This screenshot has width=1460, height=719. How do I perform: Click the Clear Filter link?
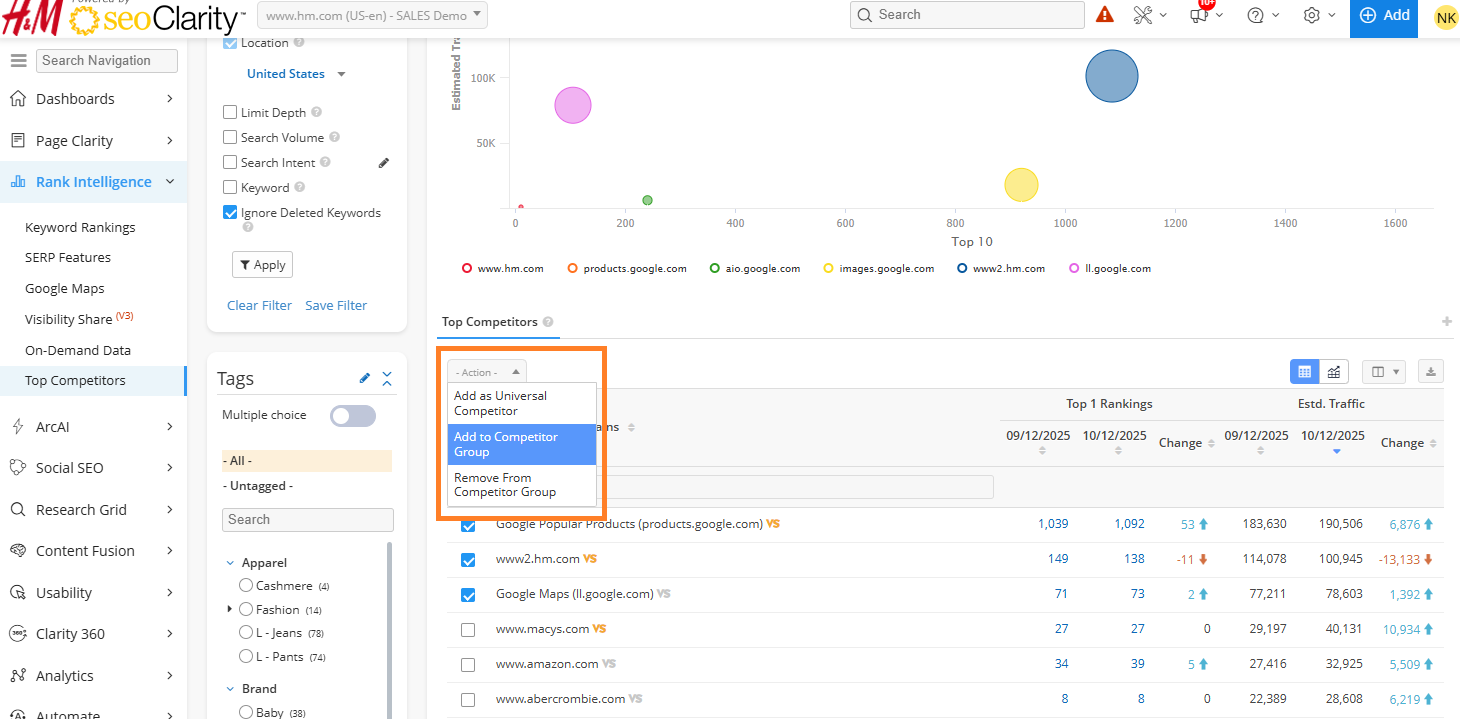259,306
